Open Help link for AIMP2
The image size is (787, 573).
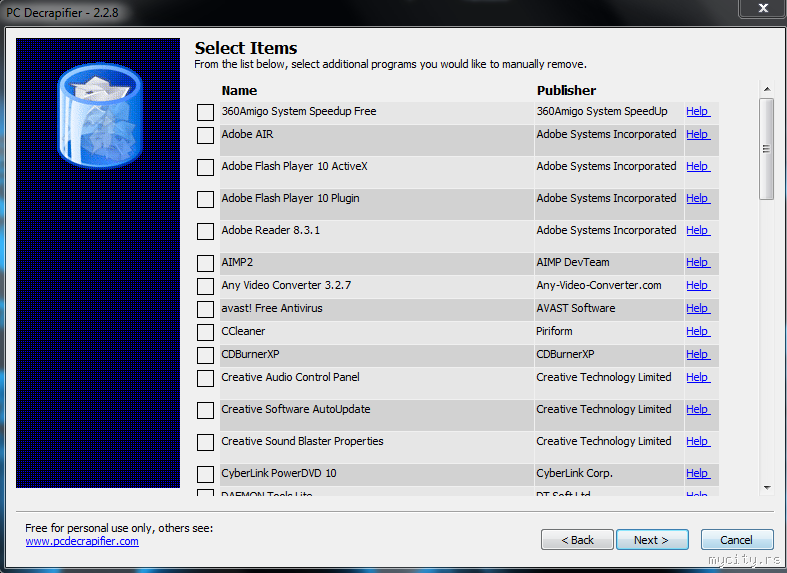(697, 262)
